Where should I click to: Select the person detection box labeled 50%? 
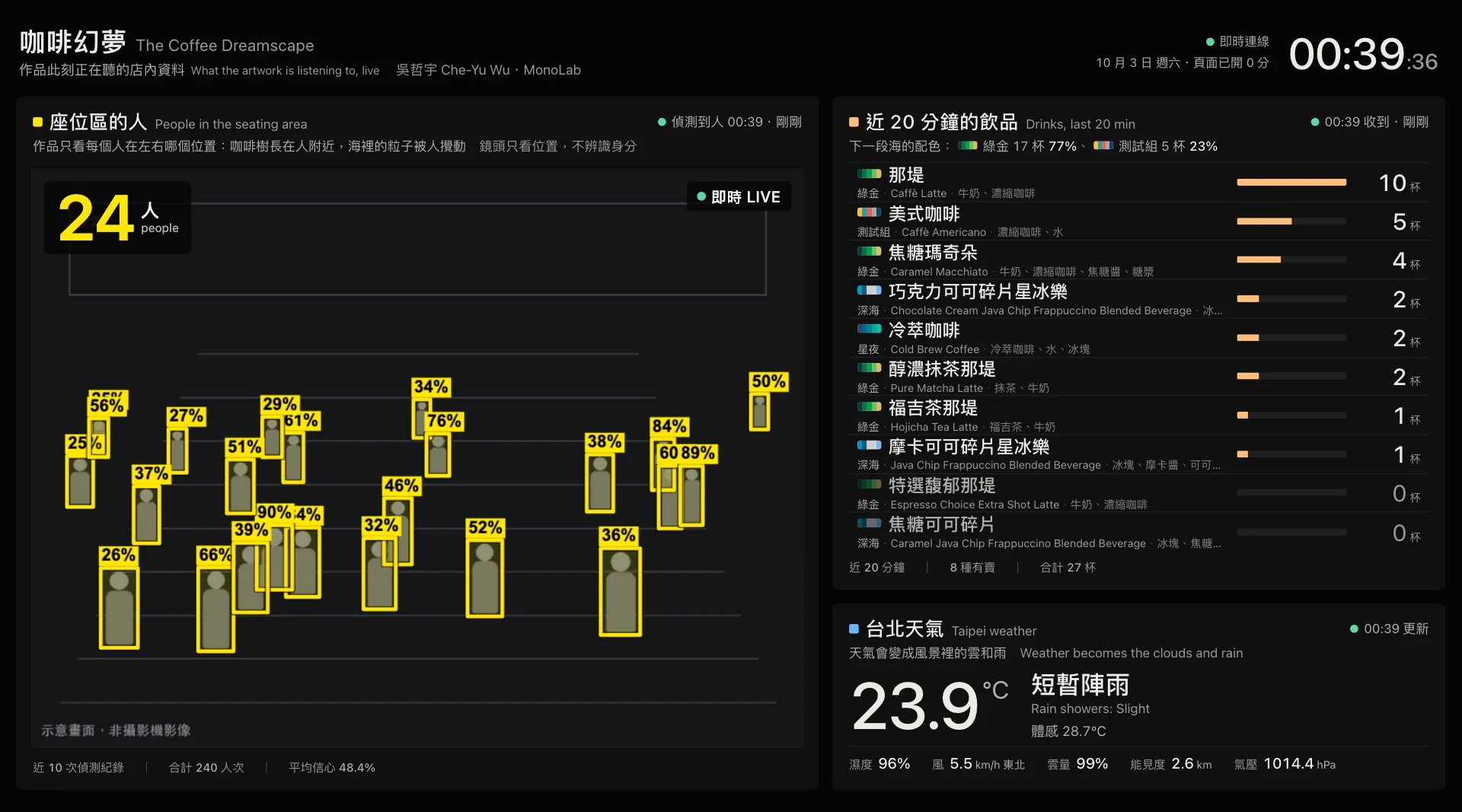point(759,412)
